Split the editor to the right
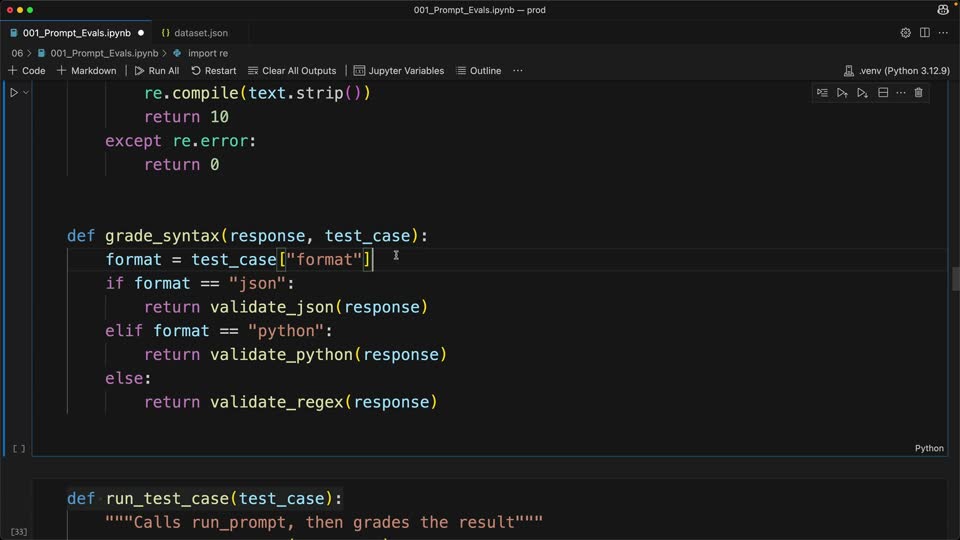This screenshot has height=540, width=960. [x=924, y=32]
